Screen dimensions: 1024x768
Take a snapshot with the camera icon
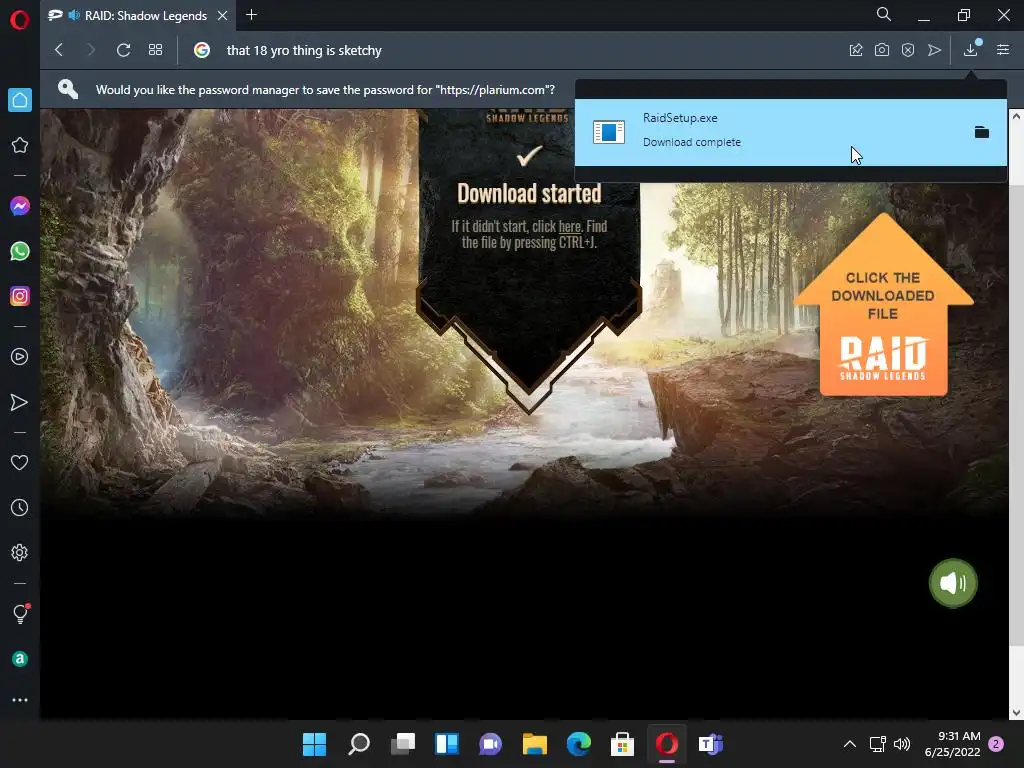tap(882, 50)
